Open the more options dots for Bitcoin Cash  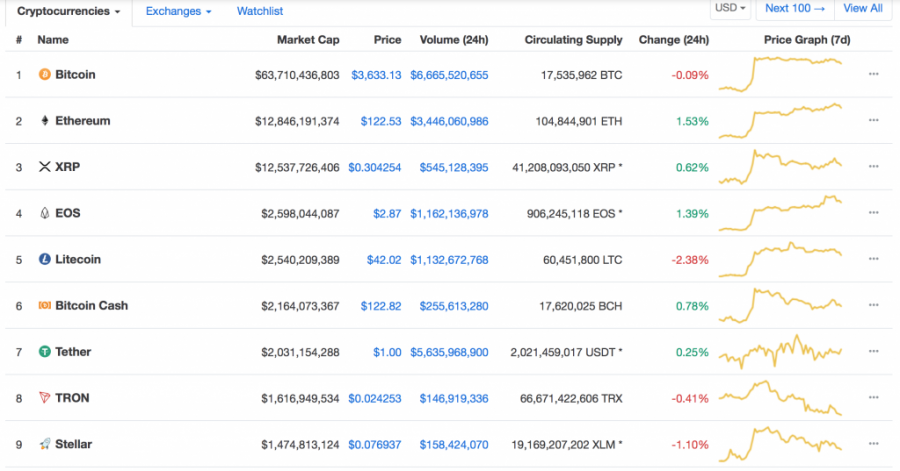874,305
